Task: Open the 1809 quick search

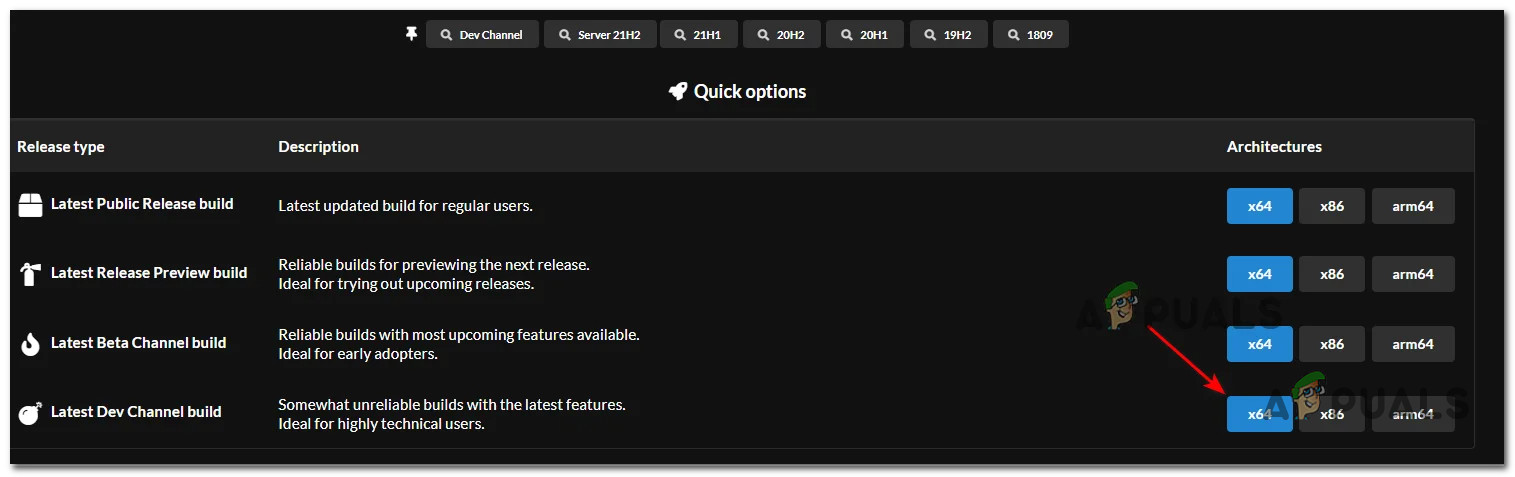Action: coord(1029,35)
